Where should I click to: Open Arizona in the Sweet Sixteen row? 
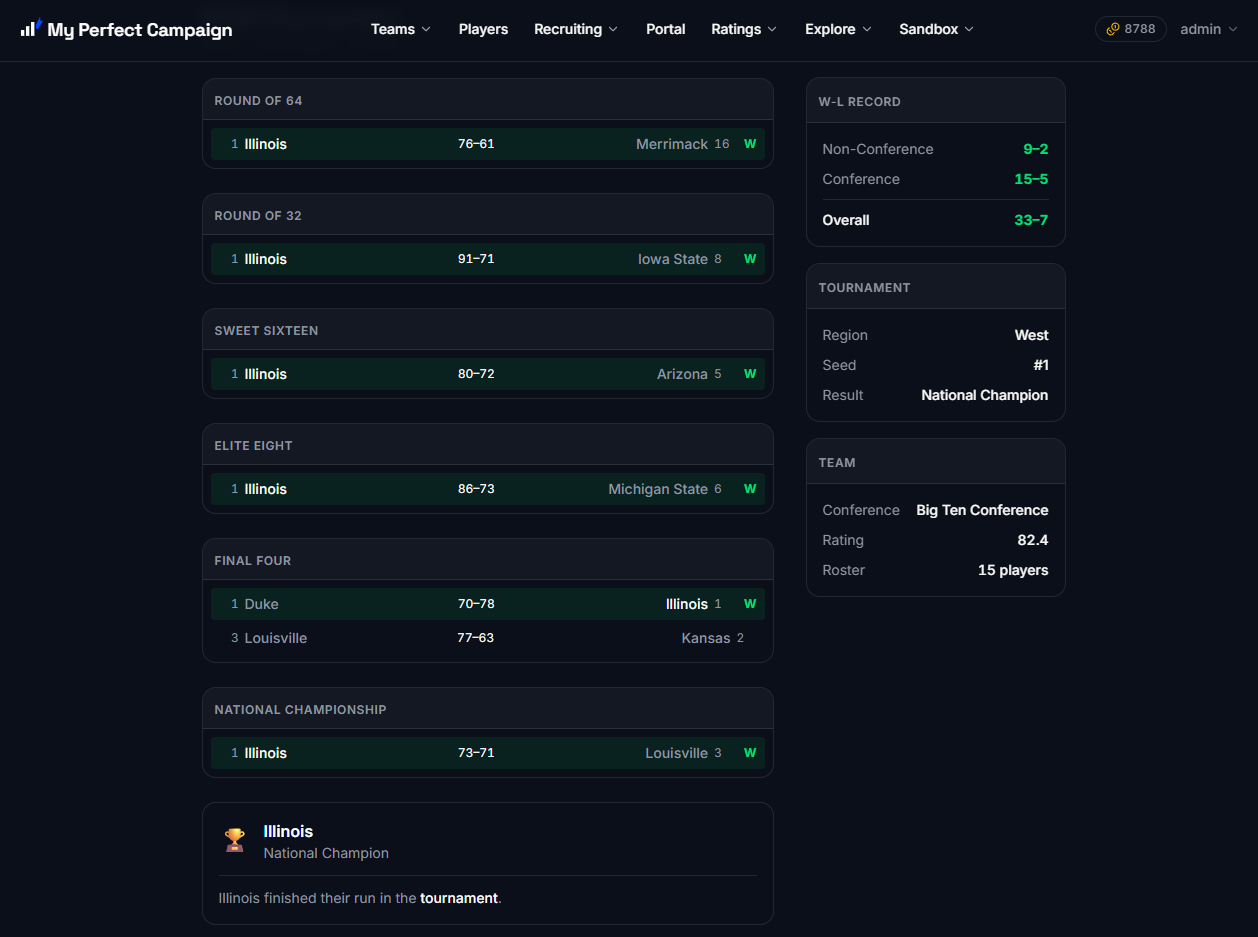point(682,374)
